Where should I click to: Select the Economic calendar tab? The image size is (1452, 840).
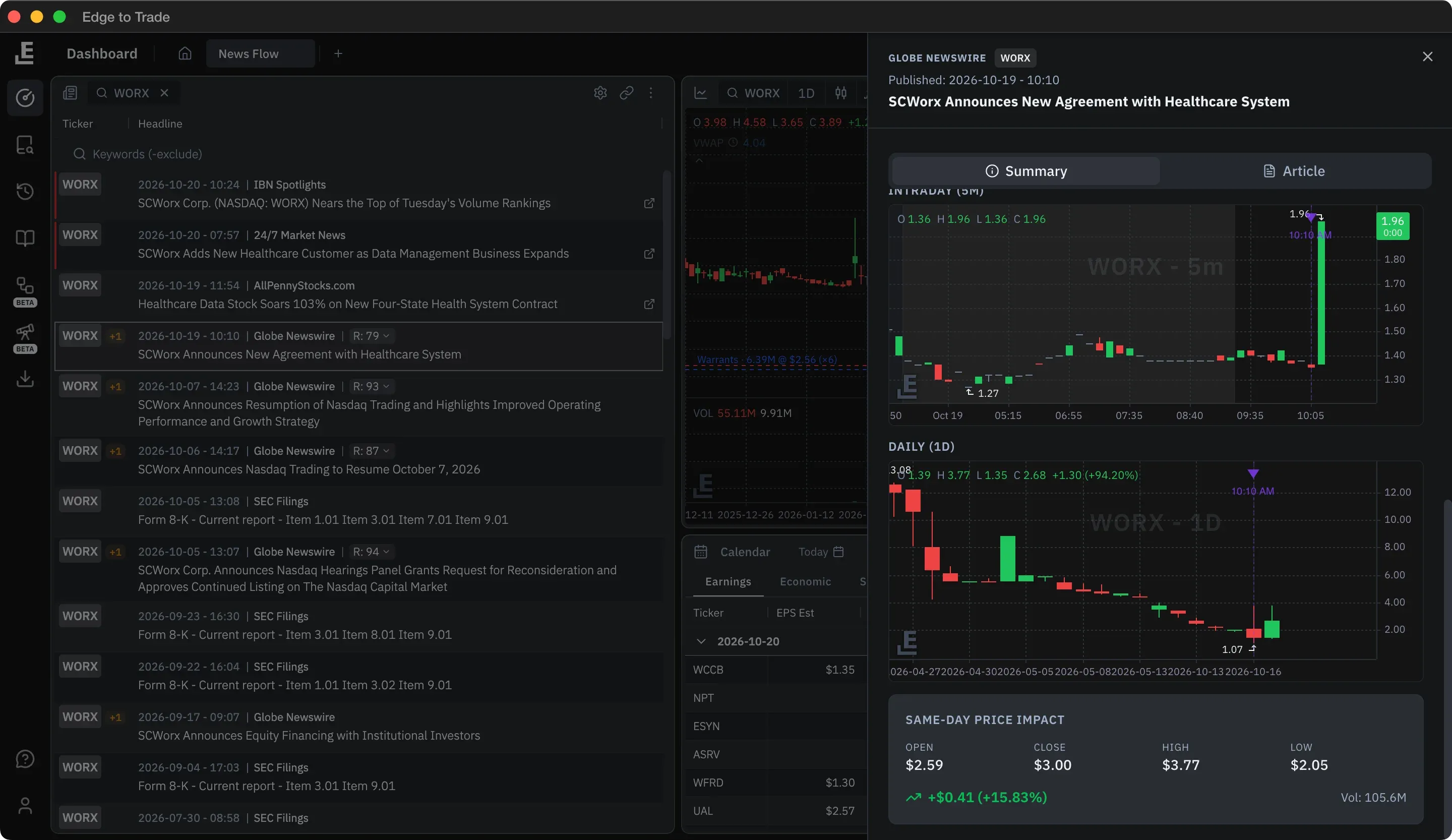coord(805,582)
